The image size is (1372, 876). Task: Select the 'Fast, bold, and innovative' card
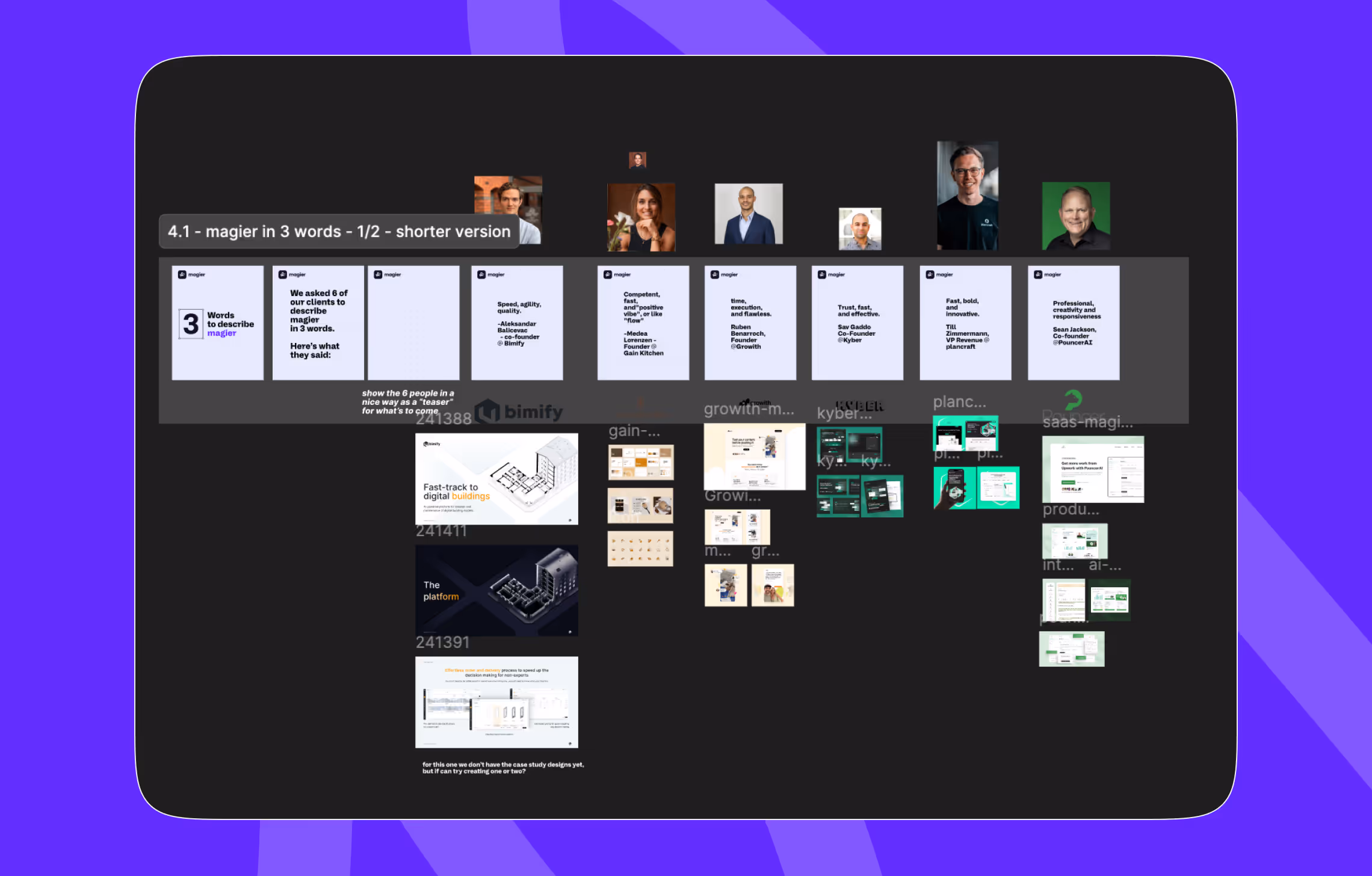pyautogui.click(x=965, y=323)
